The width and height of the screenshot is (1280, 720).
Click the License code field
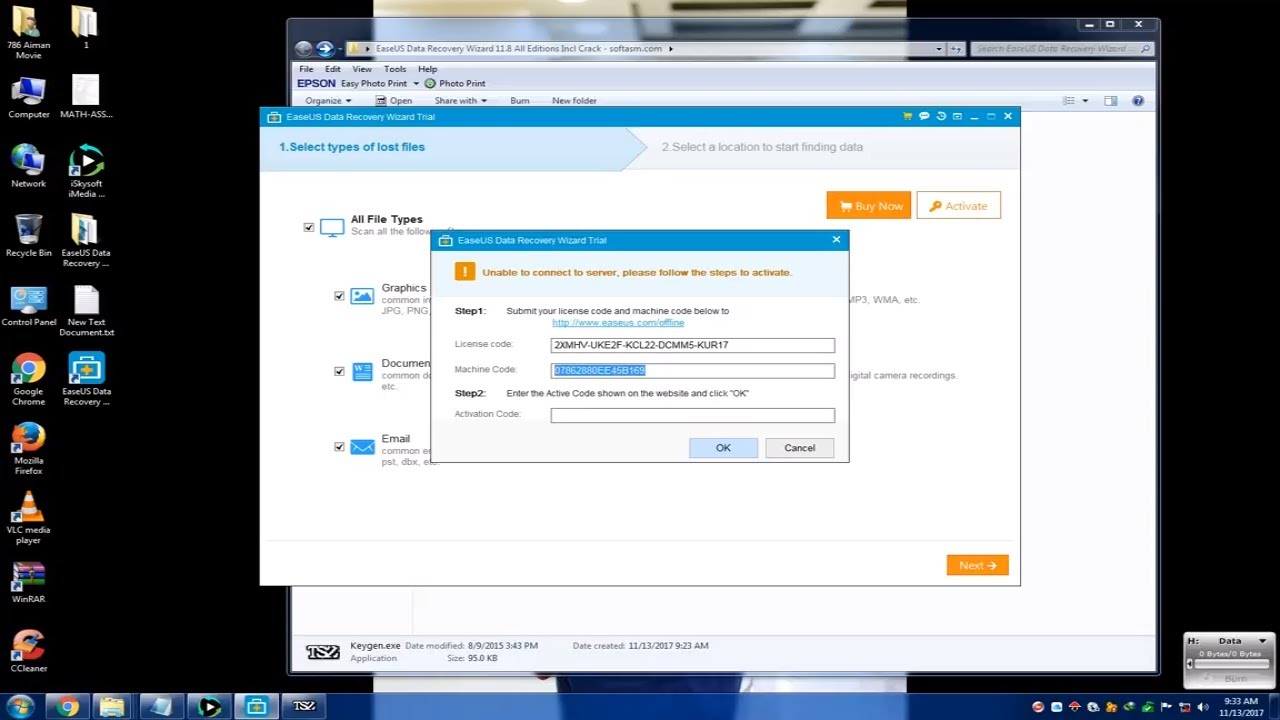(692, 345)
